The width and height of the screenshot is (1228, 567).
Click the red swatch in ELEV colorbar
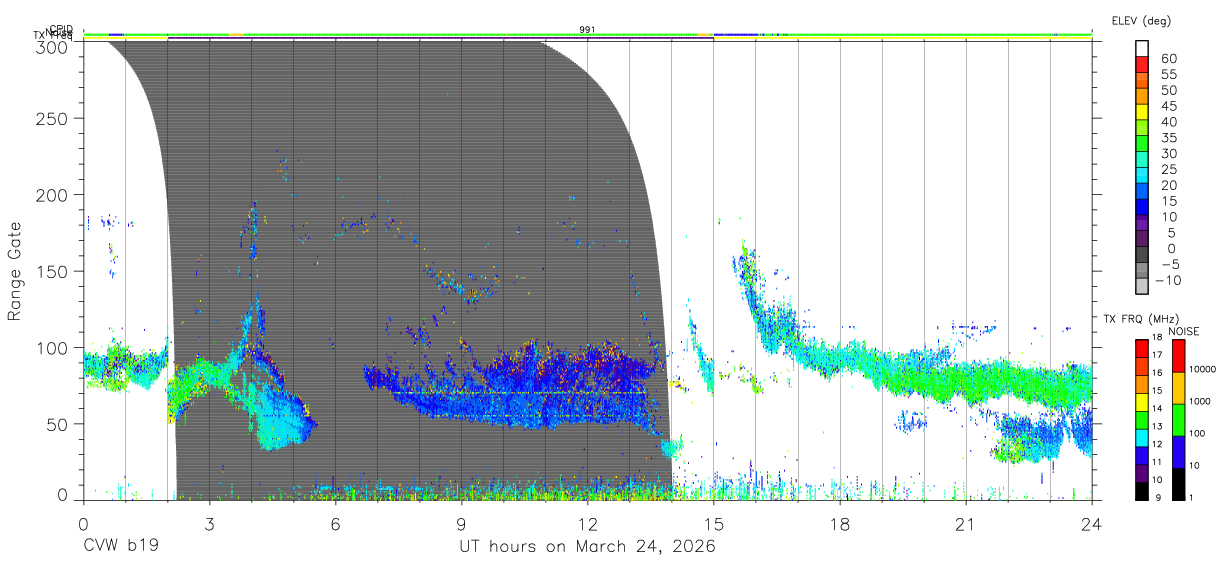1144,63
